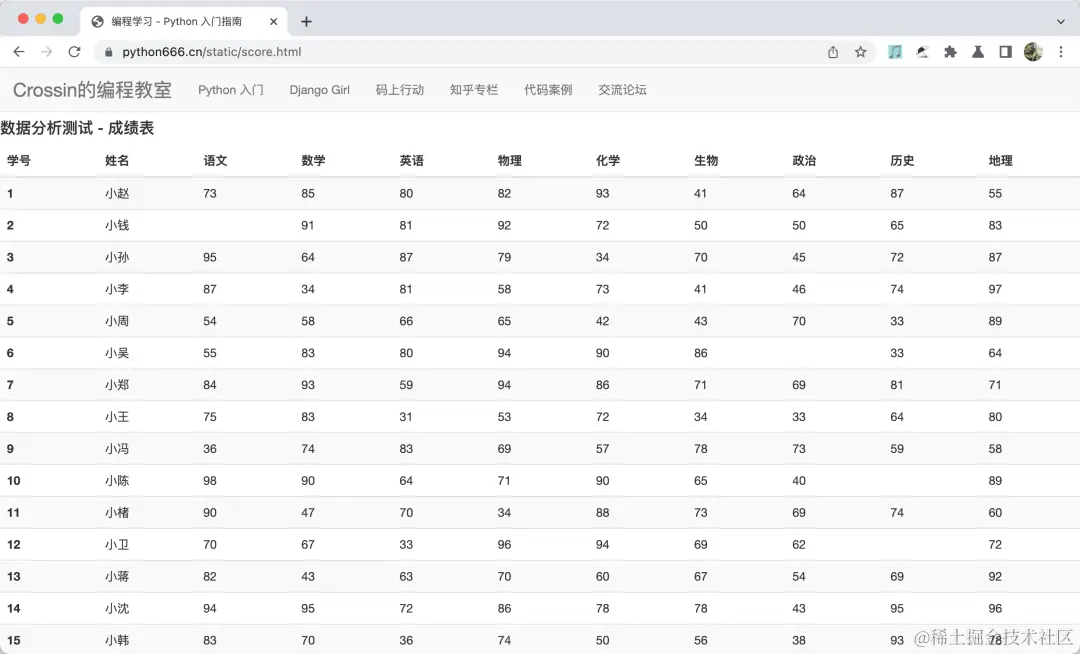The width and height of the screenshot is (1080, 654).
Task: Click 小吴's 生物 score 86
Action: (700, 353)
